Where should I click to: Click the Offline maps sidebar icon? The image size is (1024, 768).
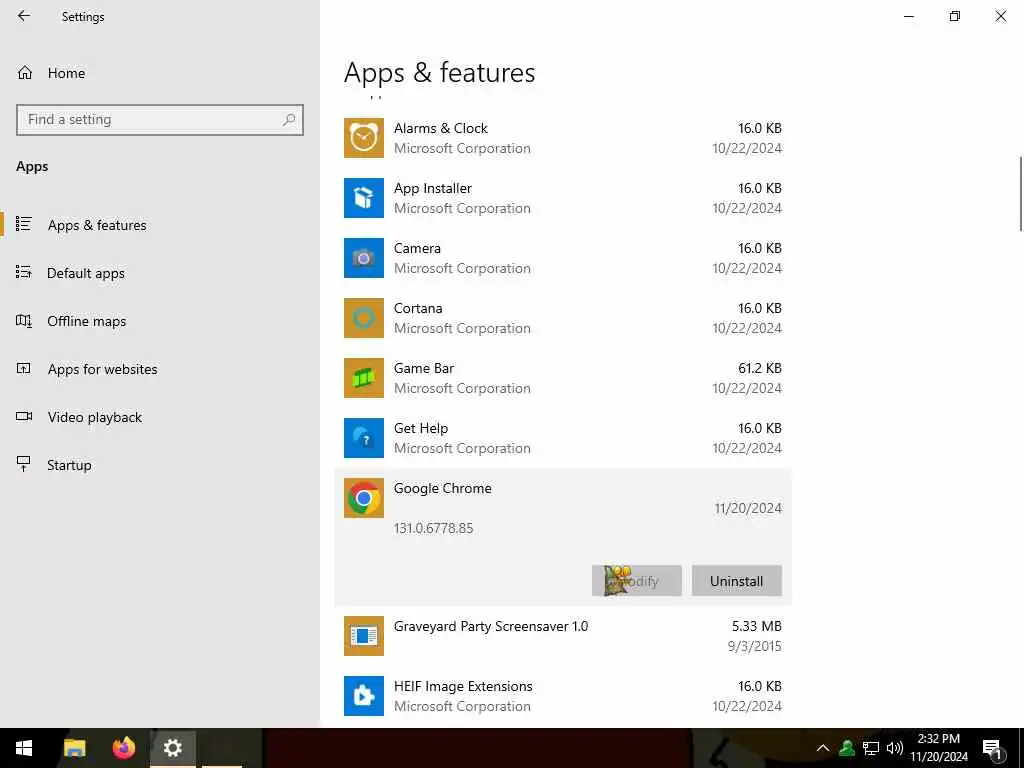24,321
